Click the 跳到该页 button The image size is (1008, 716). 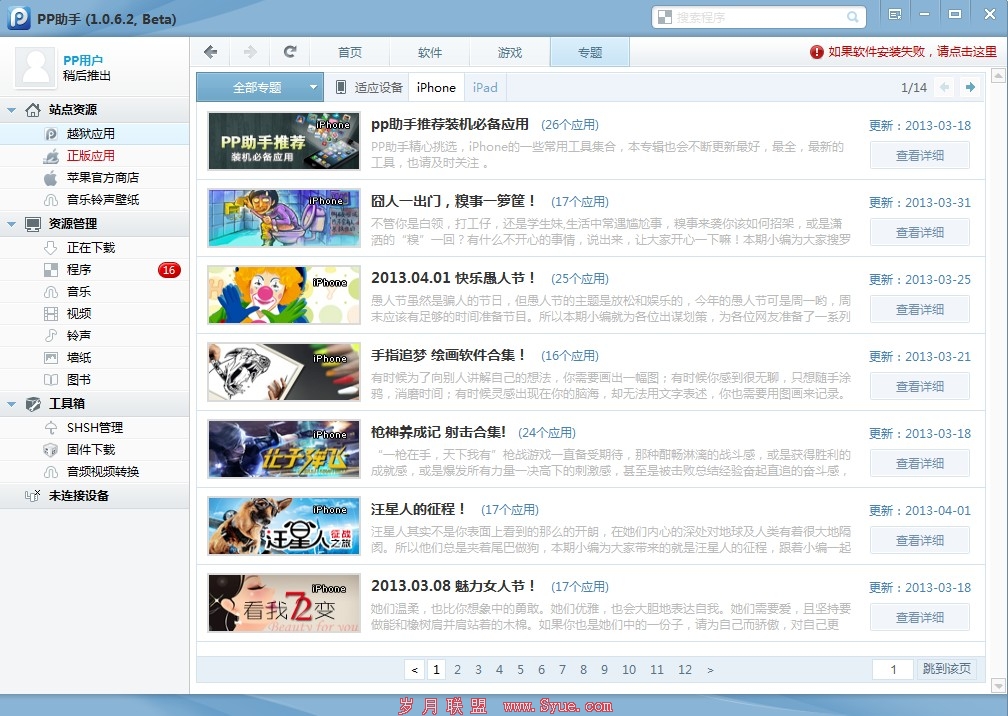tap(946, 669)
